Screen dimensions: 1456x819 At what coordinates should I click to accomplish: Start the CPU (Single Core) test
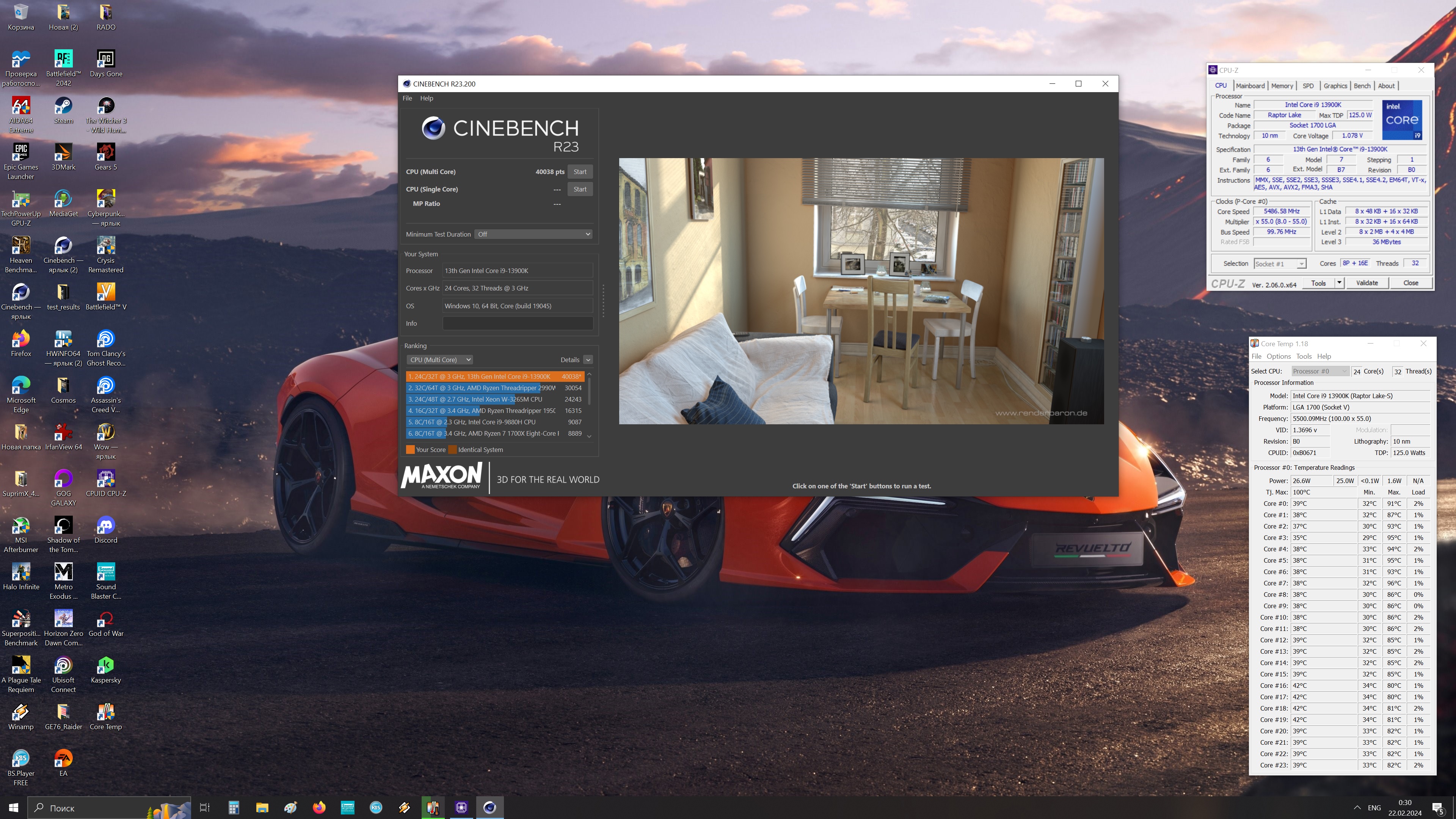(580, 189)
